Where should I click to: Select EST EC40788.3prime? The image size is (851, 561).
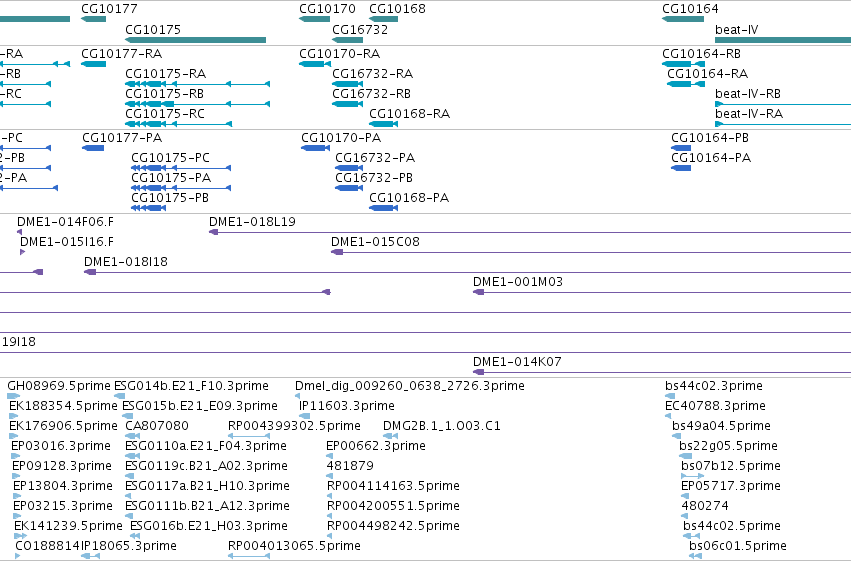point(668,416)
